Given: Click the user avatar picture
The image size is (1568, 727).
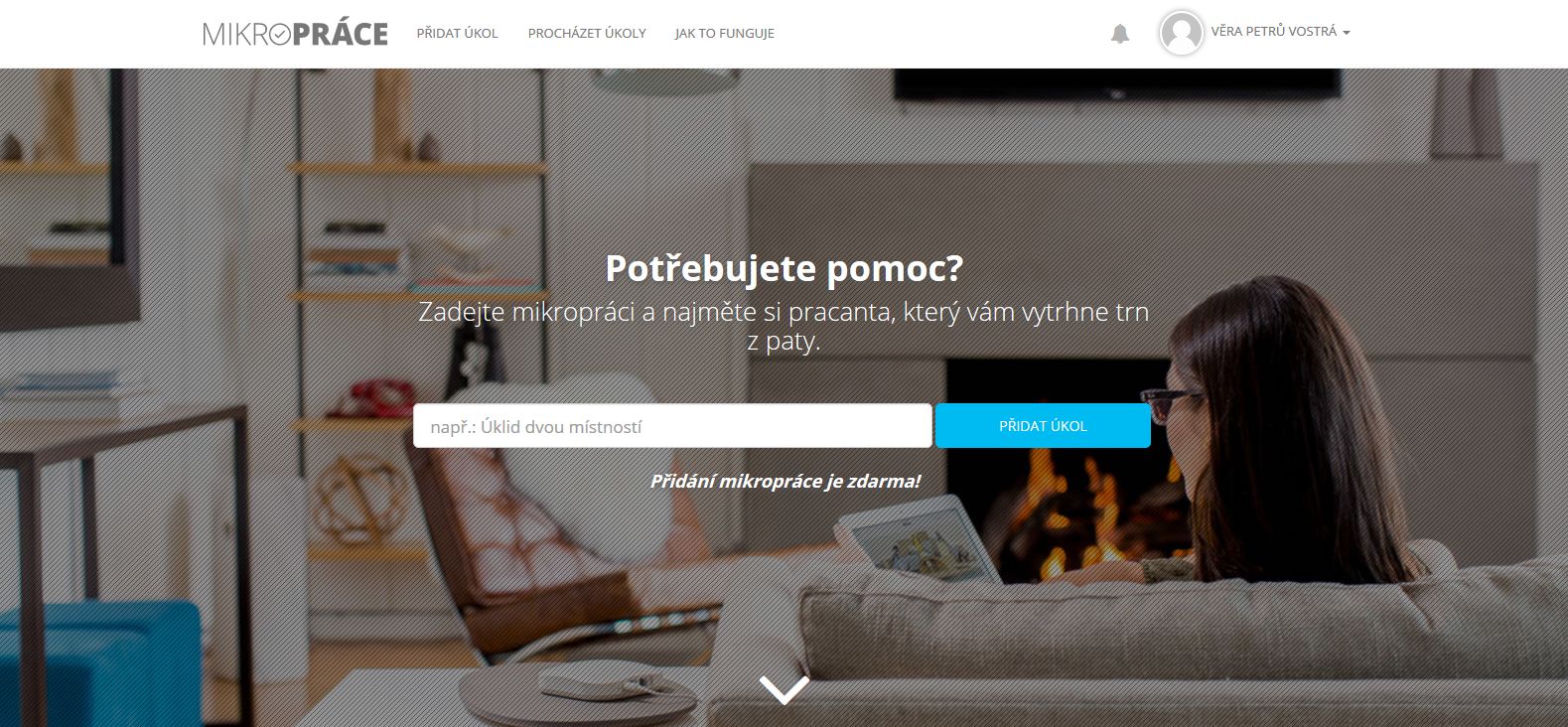Looking at the screenshot, I should pos(1182,33).
